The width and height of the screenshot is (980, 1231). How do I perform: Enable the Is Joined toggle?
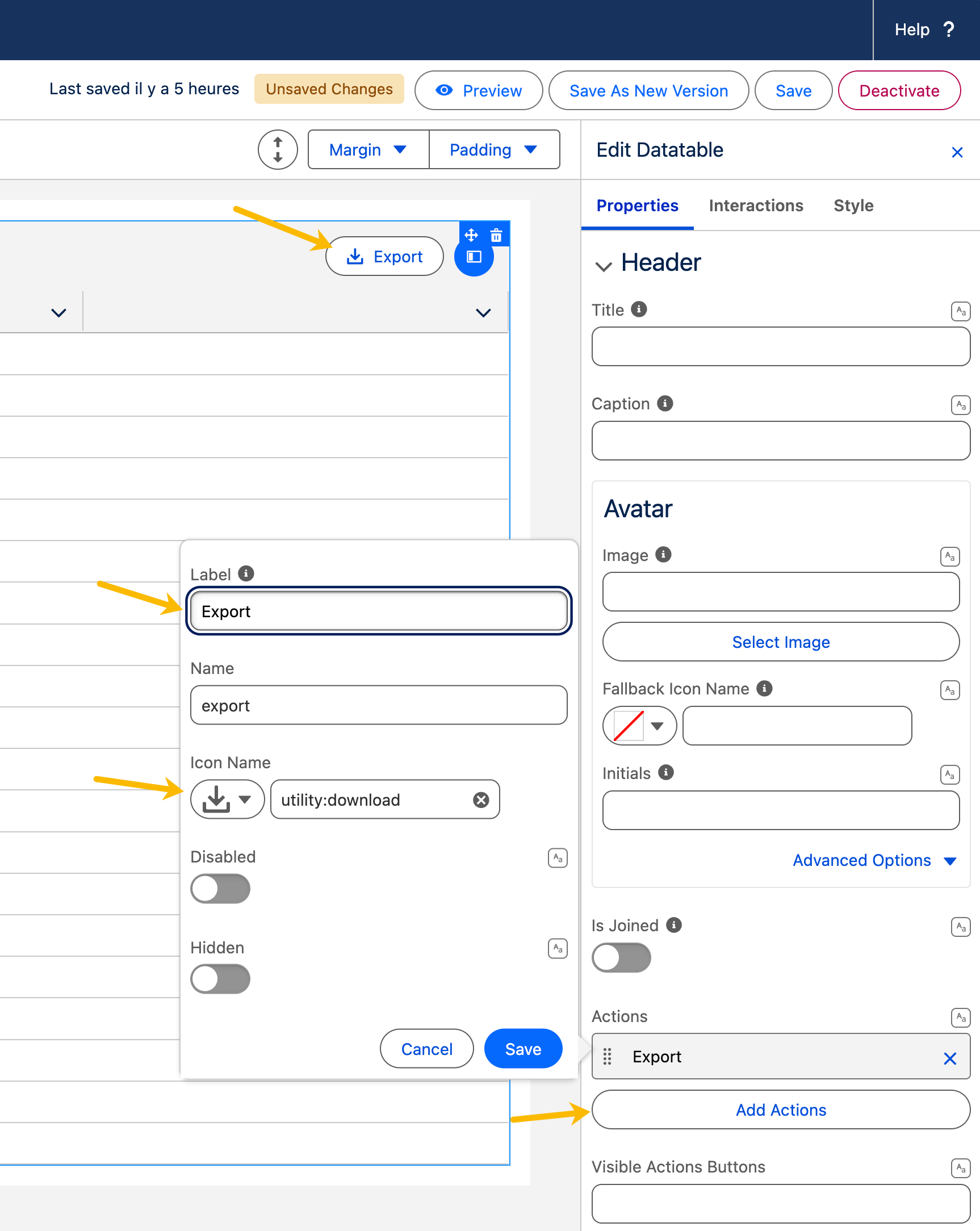[621, 957]
